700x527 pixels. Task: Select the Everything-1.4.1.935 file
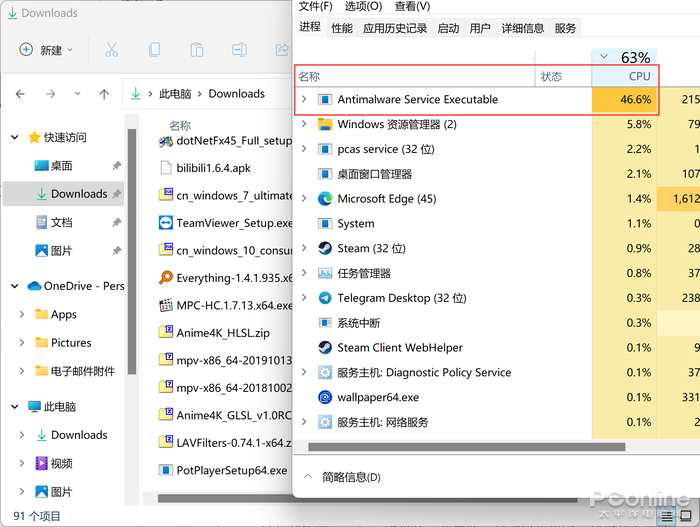click(225, 278)
